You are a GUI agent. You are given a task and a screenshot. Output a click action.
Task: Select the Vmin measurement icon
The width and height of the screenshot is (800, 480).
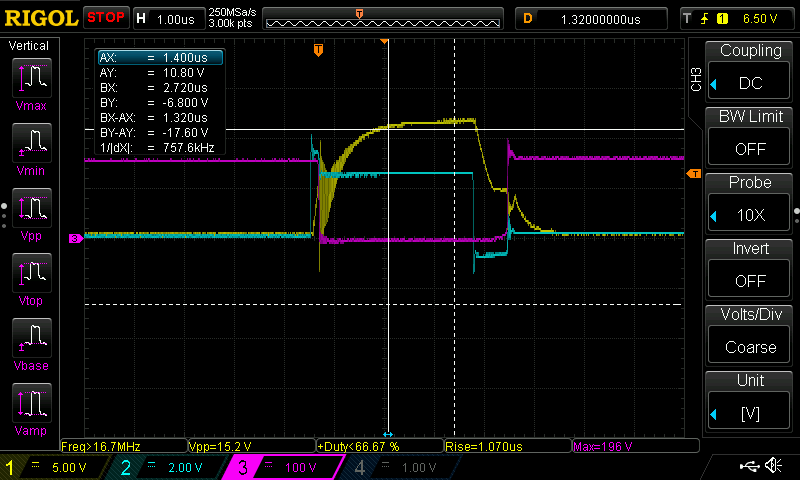32,143
